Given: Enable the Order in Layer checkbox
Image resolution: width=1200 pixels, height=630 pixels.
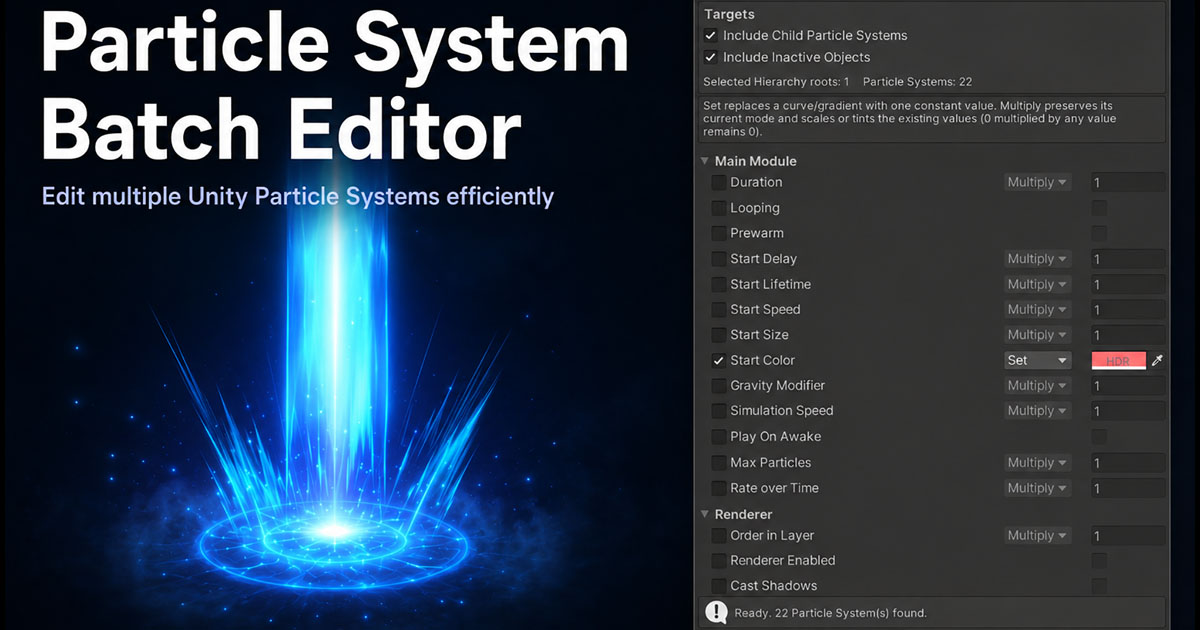Looking at the screenshot, I should click(x=719, y=535).
